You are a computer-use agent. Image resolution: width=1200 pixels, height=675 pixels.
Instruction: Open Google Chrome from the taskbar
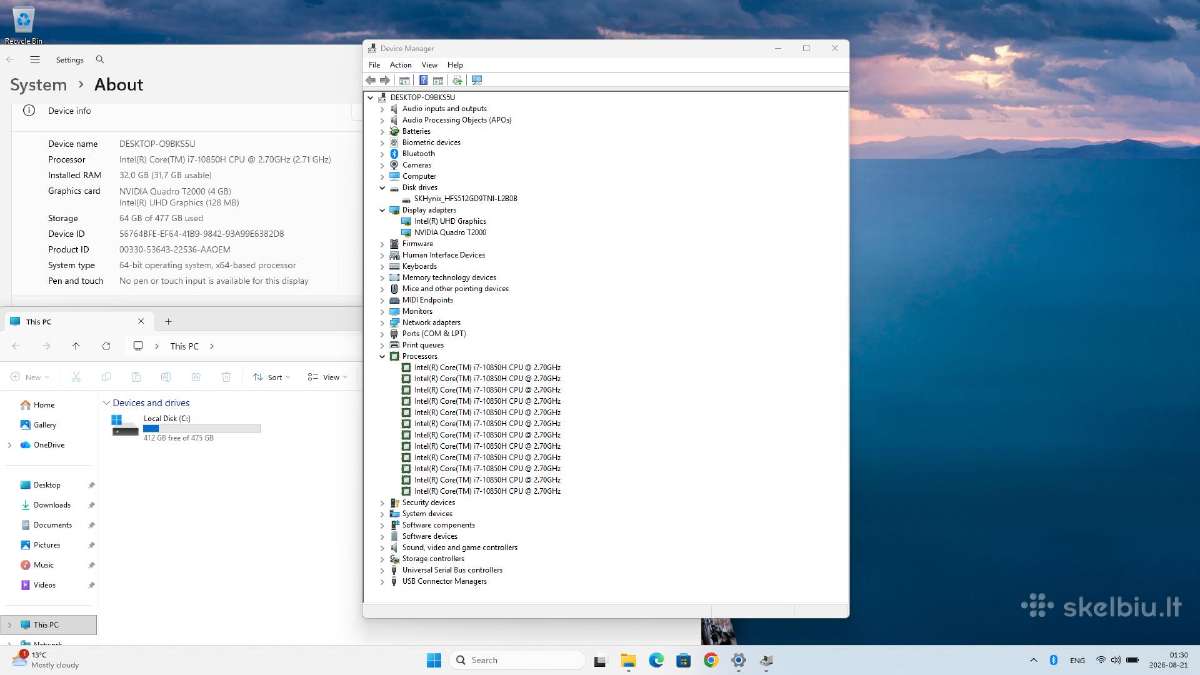pos(711,660)
